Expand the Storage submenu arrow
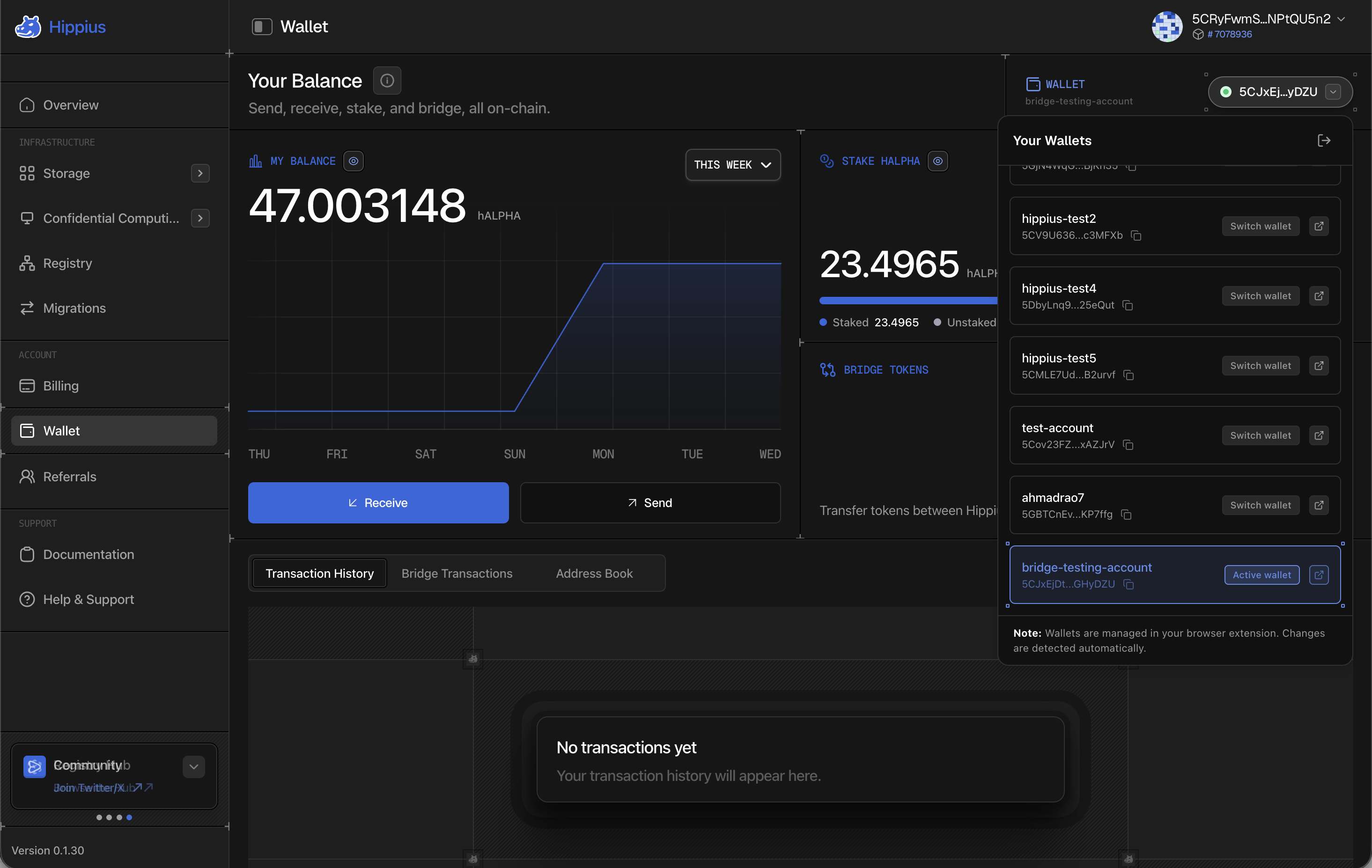The height and width of the screenshot is (868, 1372). click(200, 173)
